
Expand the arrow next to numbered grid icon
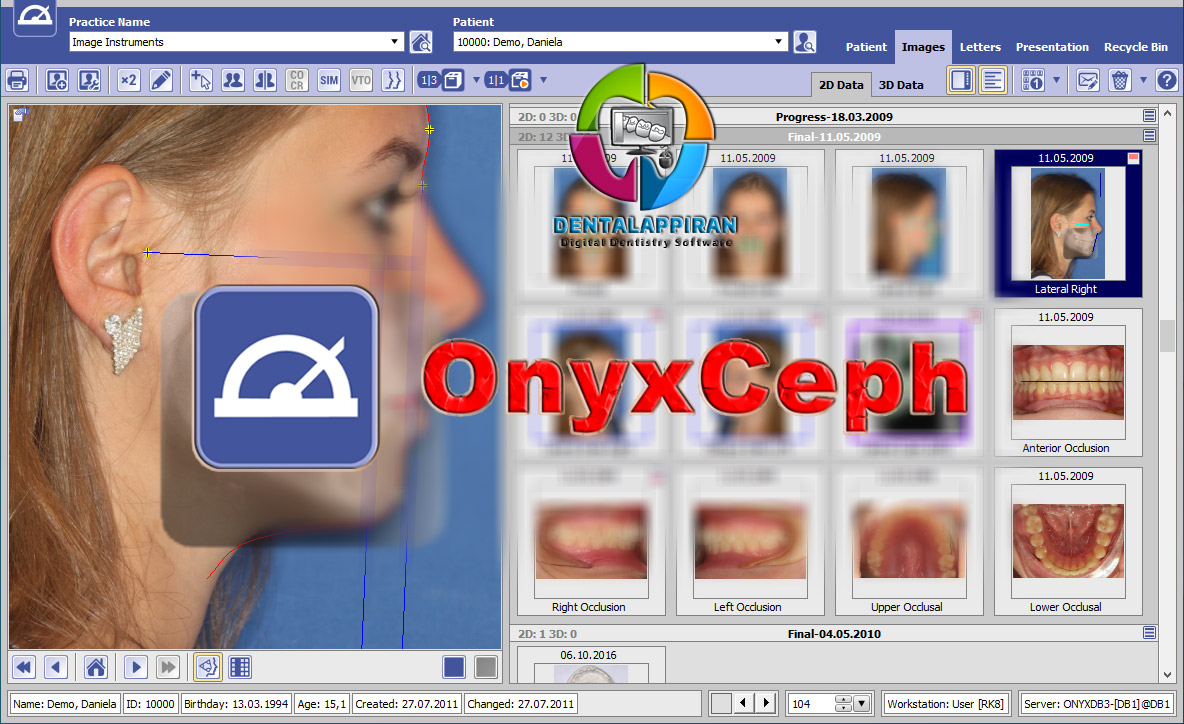(1056, 80)
